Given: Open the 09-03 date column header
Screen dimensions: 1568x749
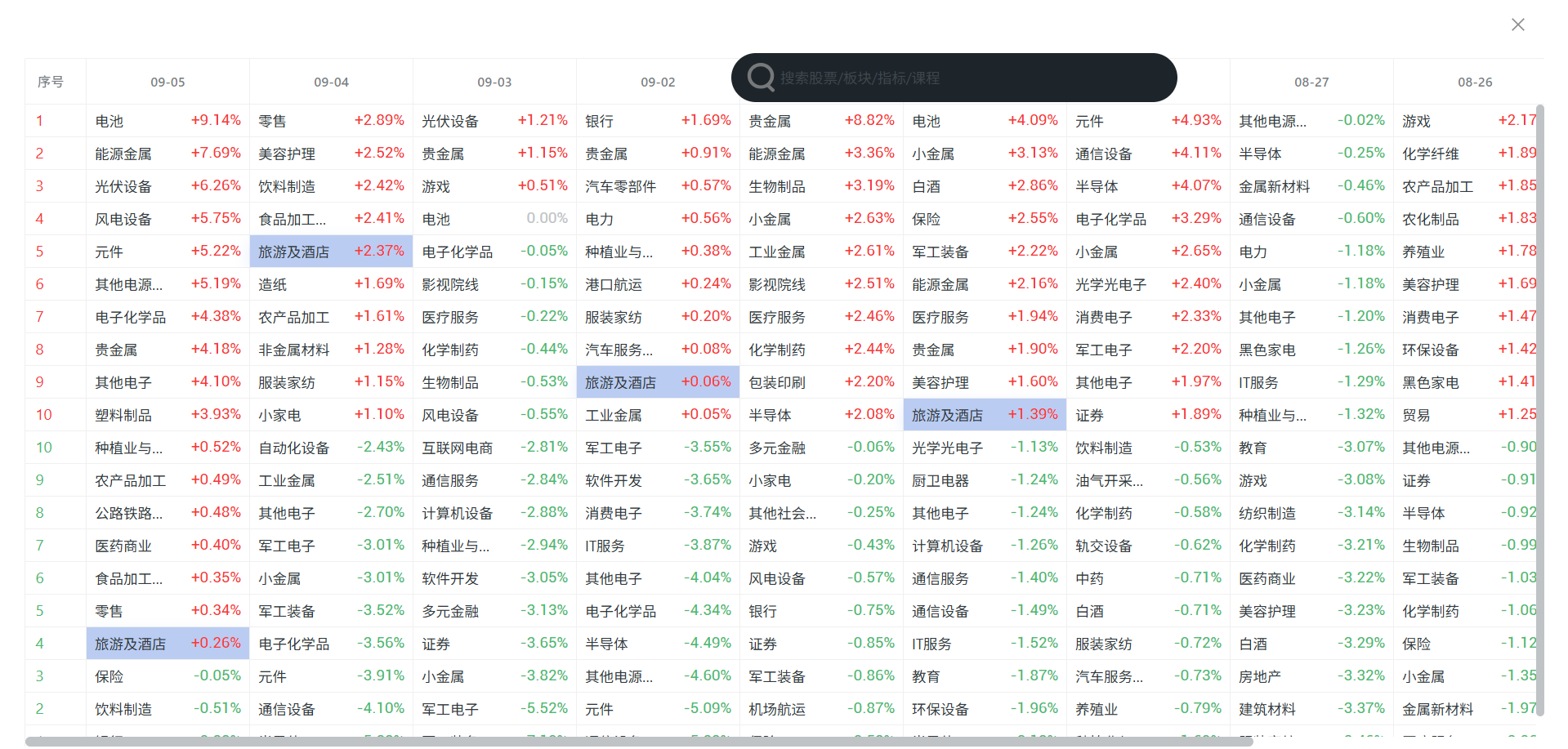Looking at the screenshot, I should (494, 82).
